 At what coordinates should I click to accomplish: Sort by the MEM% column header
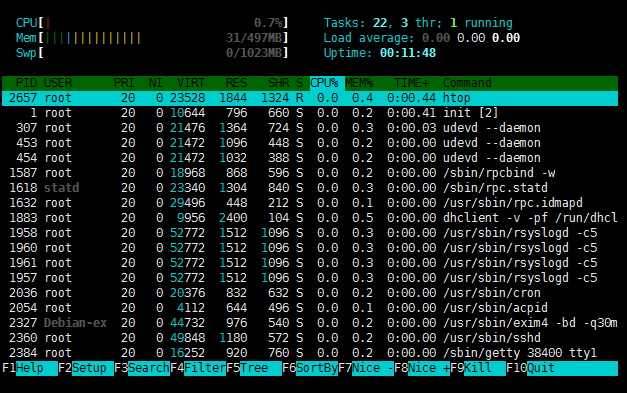click(x=359, y=83)
